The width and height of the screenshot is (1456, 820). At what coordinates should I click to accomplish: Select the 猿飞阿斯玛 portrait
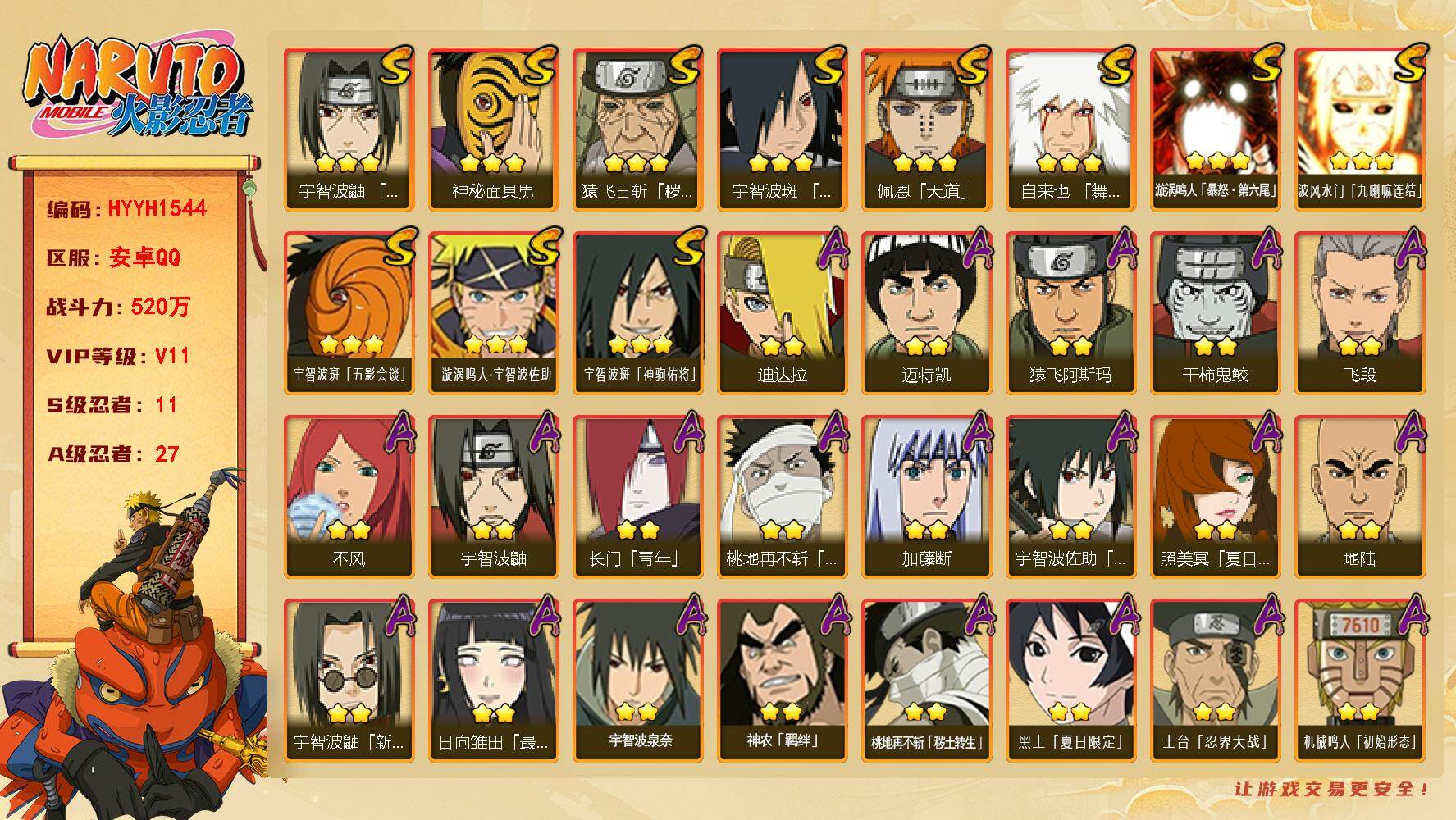(x=1070, y=312)
